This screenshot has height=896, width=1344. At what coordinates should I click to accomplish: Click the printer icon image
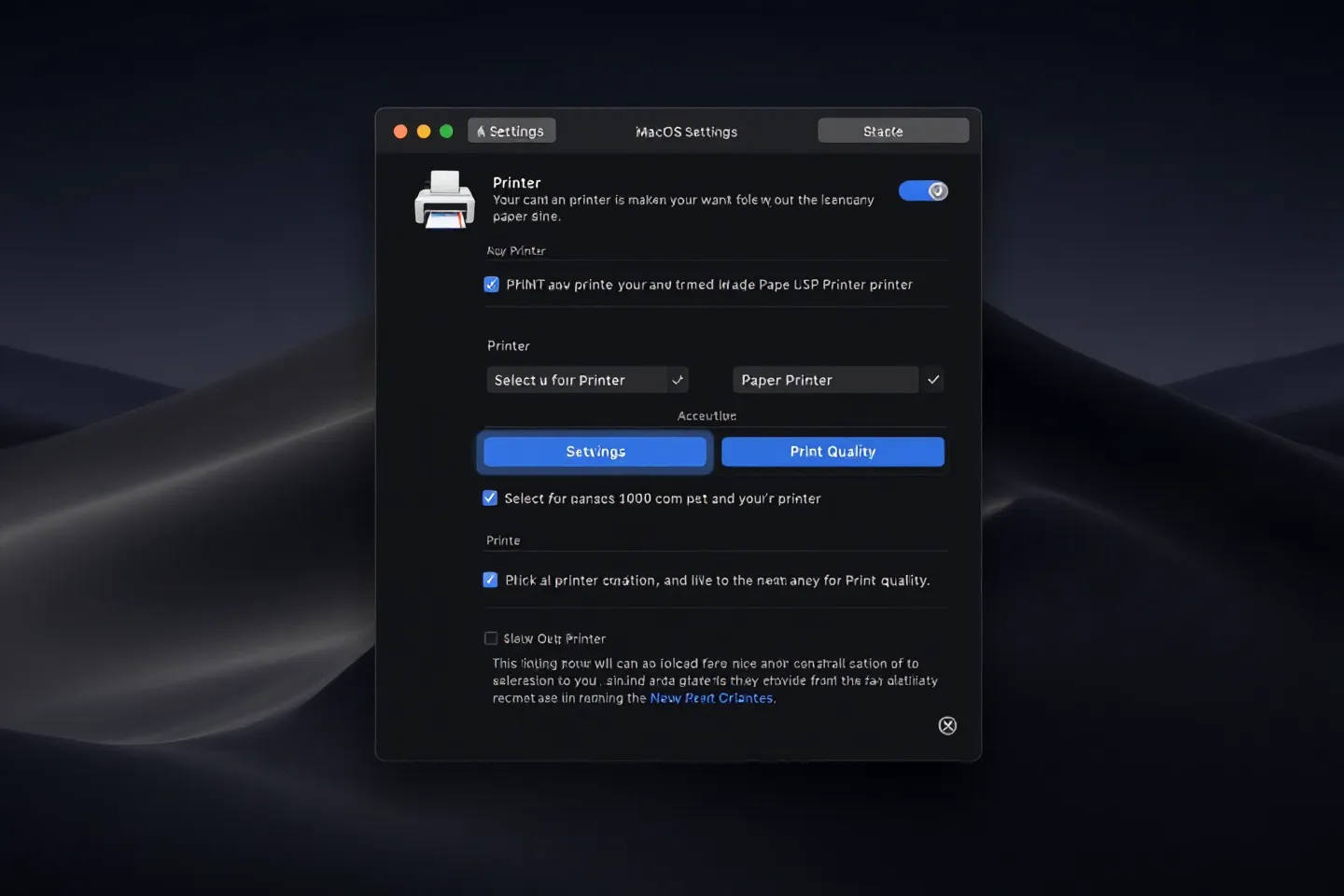click(444, 200)
